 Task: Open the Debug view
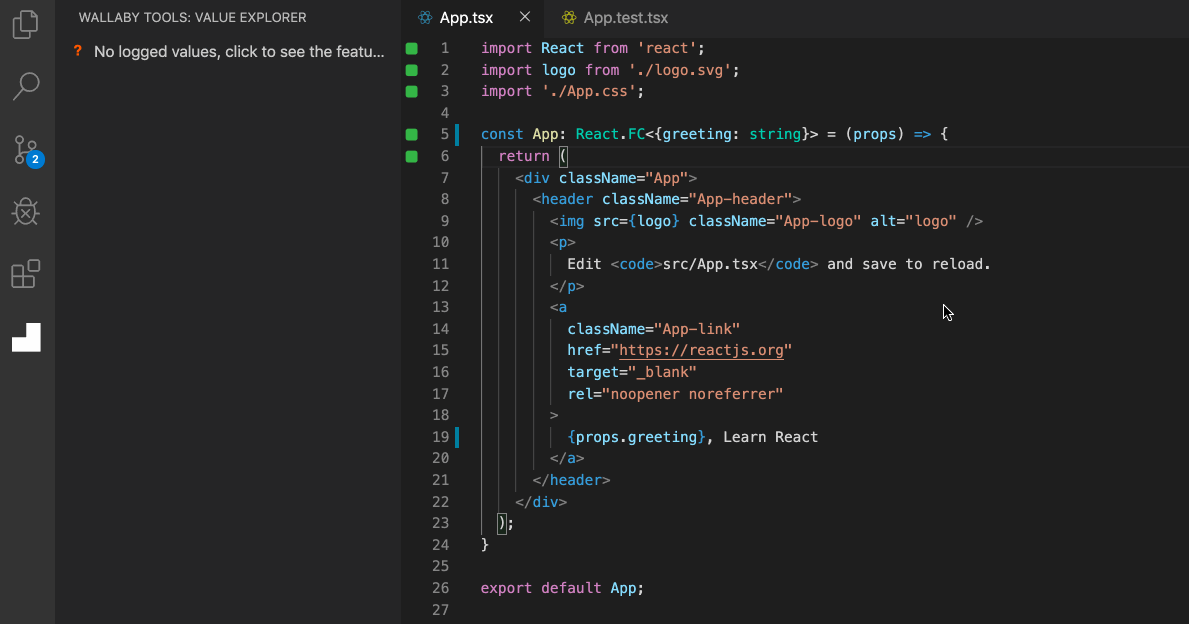[26, 212]
